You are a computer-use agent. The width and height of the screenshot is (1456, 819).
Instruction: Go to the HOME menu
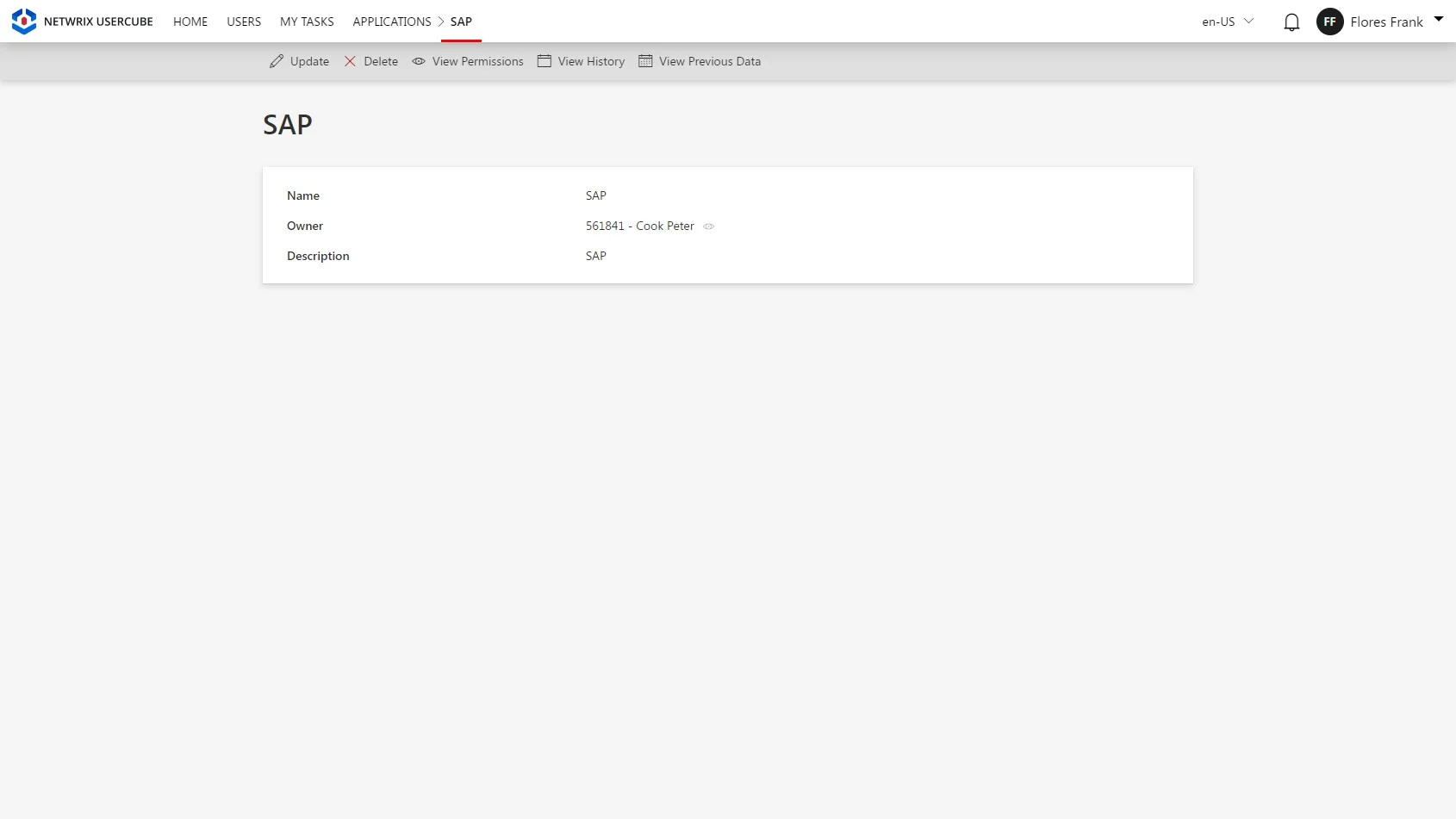tap(190, 22)
